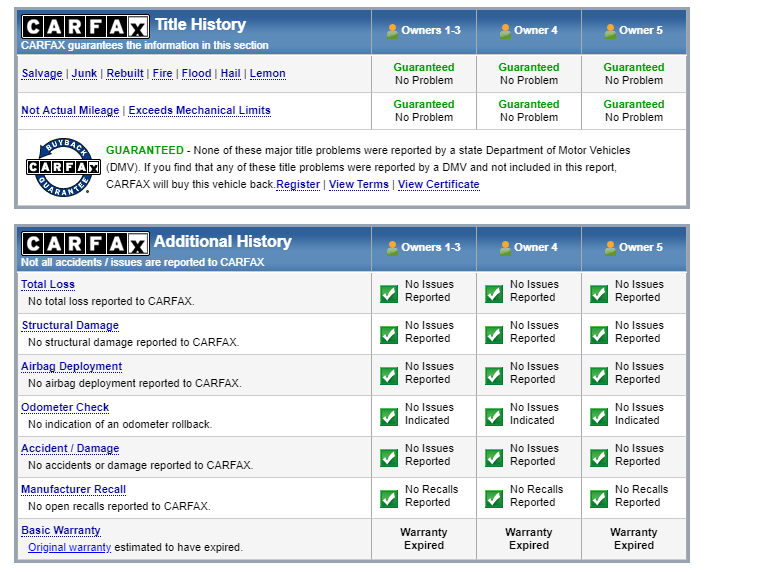Click Odometer Check green checkmark for Owners 1-3
The width and height of the screenshot is (760, 572).
389,417
